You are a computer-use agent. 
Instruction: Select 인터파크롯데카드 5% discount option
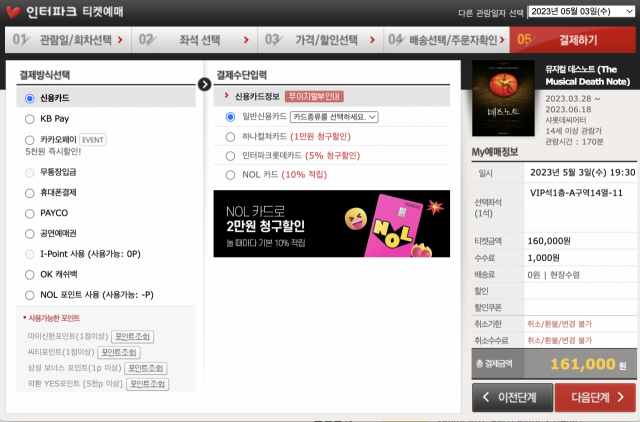pos(230,156)
